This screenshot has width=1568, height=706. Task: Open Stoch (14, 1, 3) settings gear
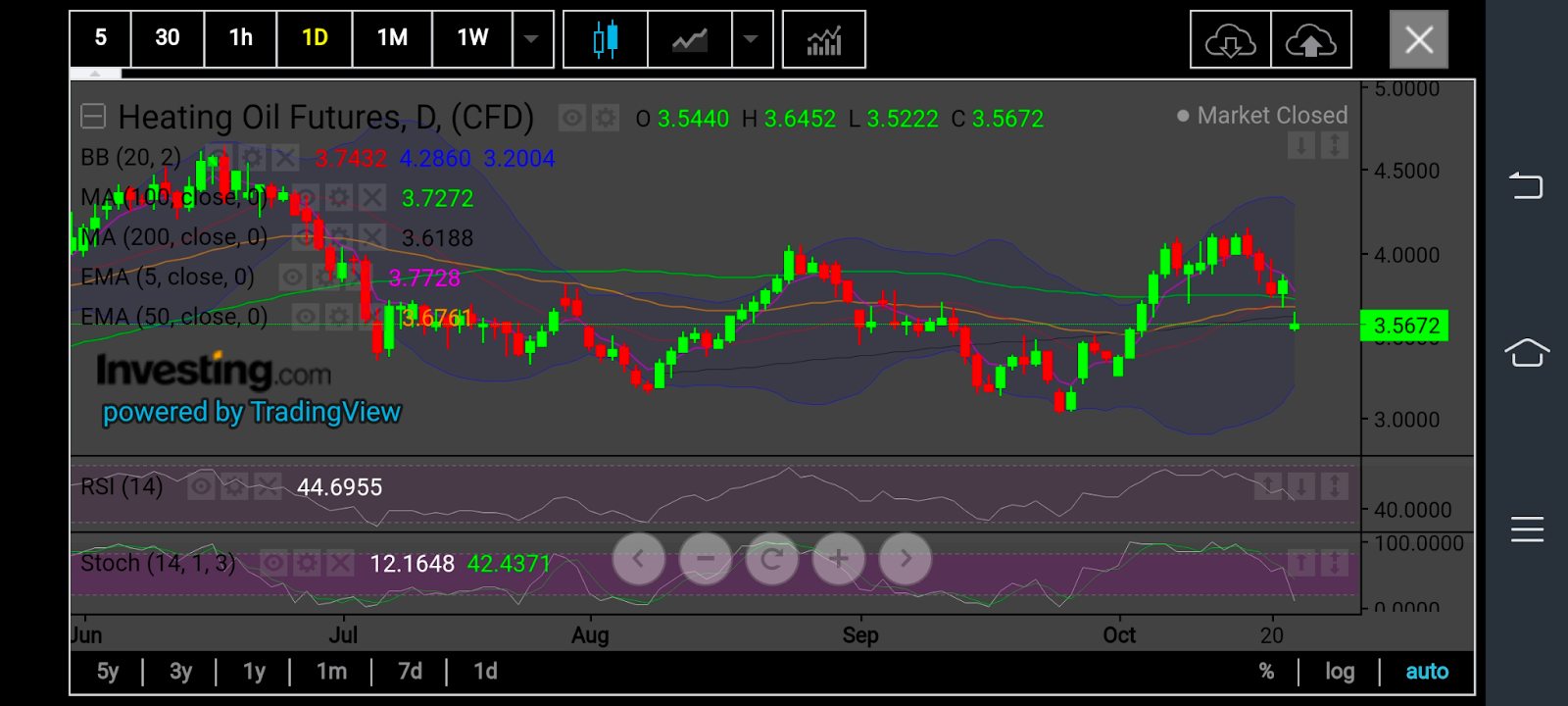point(307,564)
